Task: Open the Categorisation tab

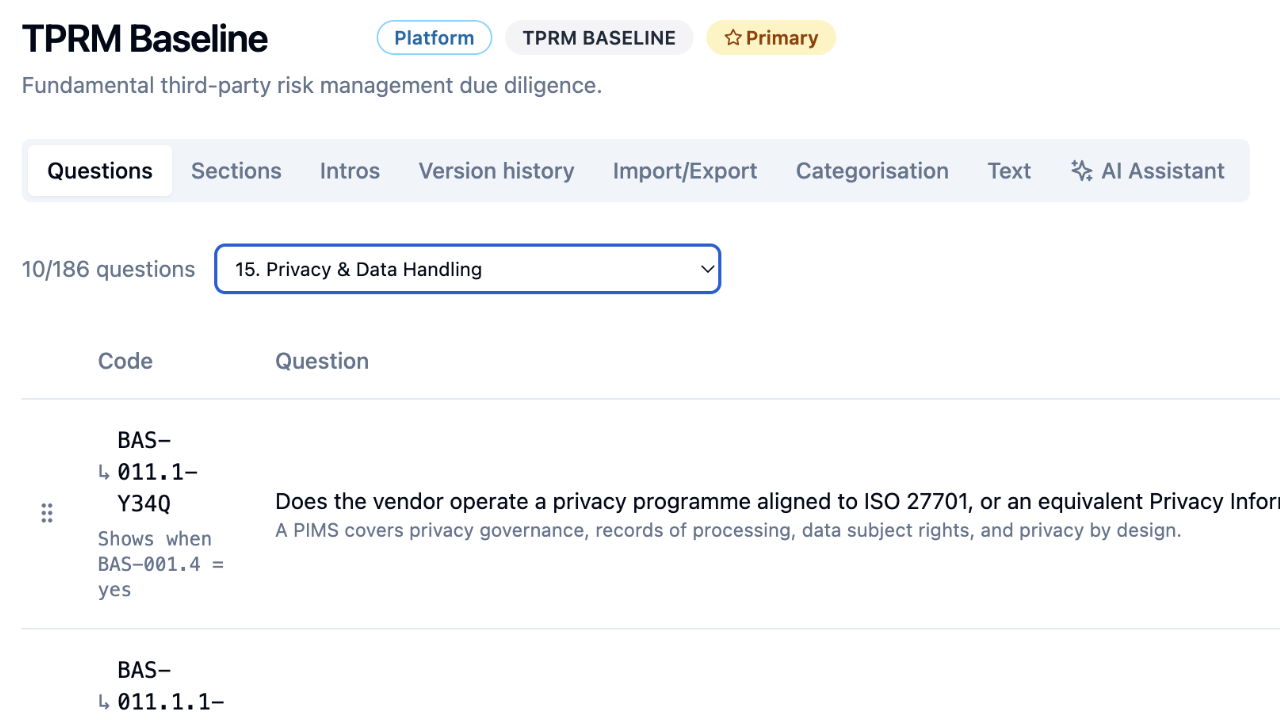Action: click(872, 171)
